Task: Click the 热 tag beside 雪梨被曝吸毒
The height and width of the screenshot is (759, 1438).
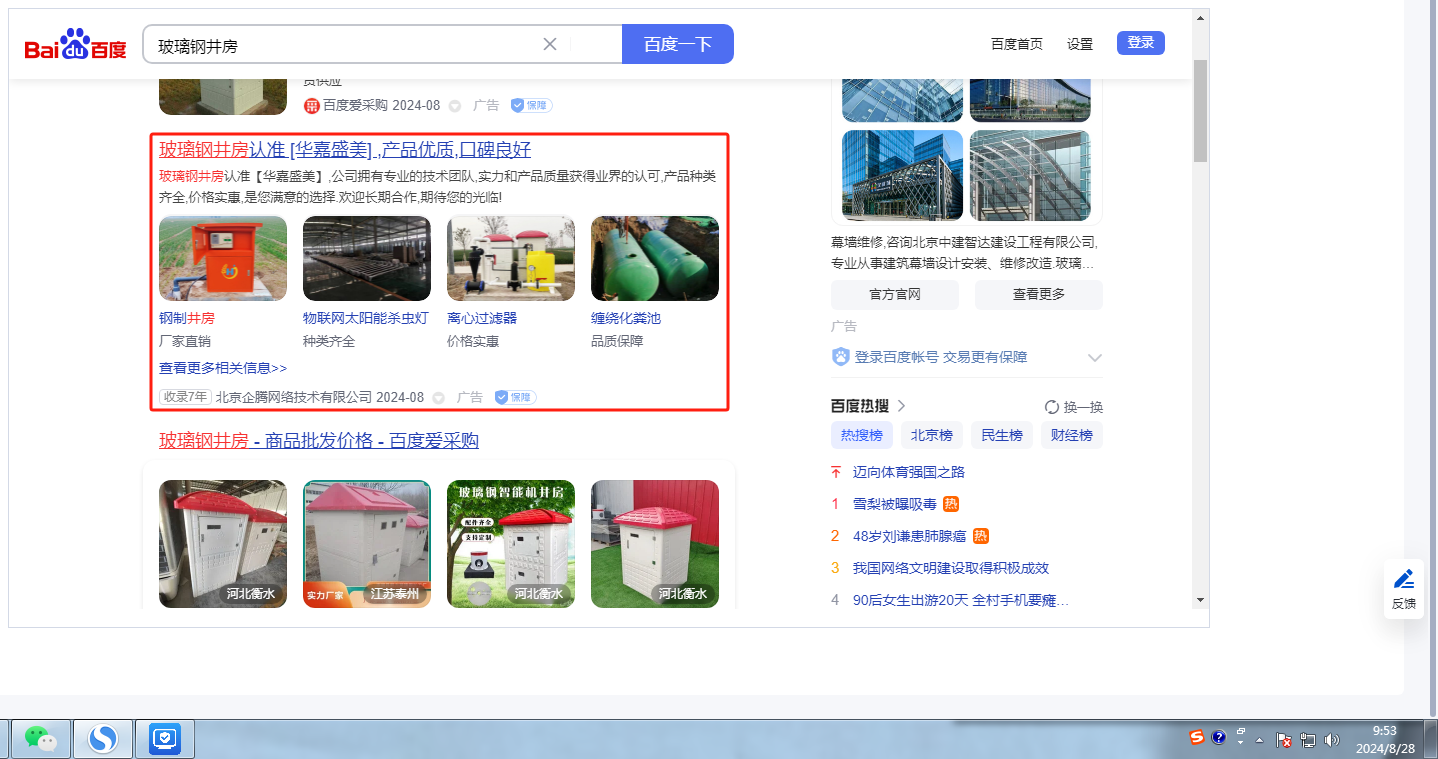Action: [x=951, y=504]
